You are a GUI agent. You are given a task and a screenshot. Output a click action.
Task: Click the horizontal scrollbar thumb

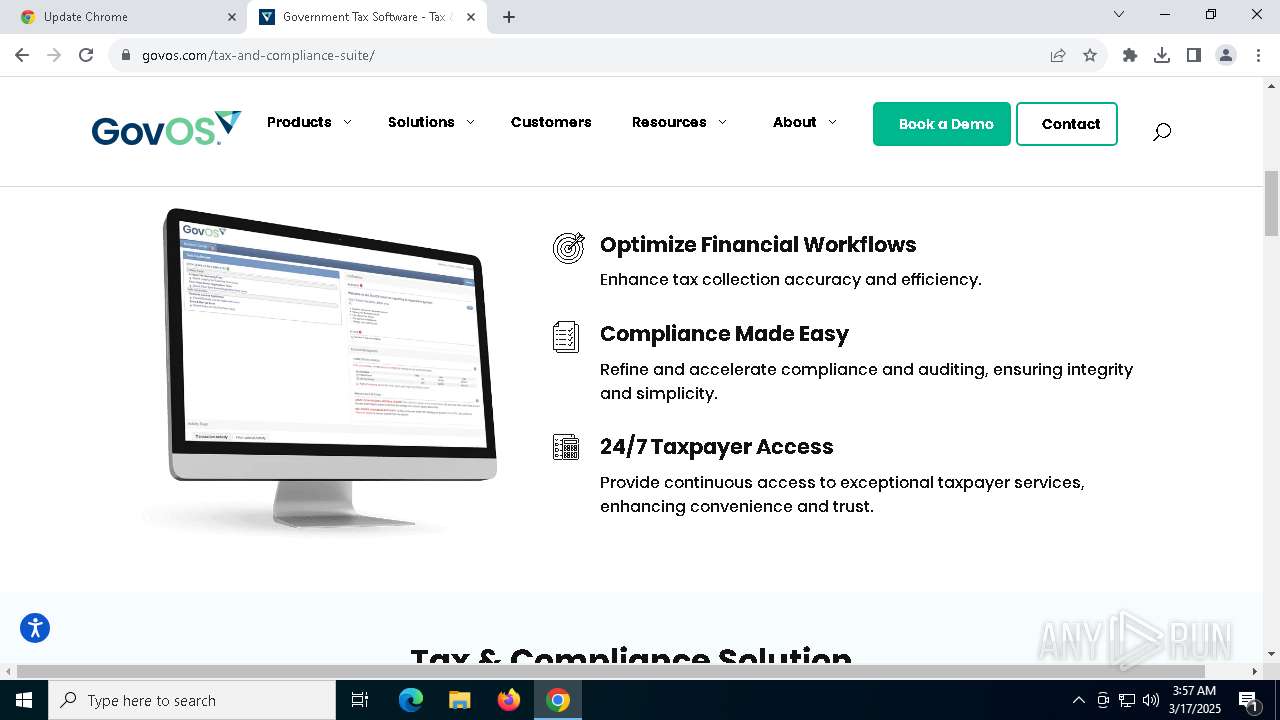(x=610, y=671)
